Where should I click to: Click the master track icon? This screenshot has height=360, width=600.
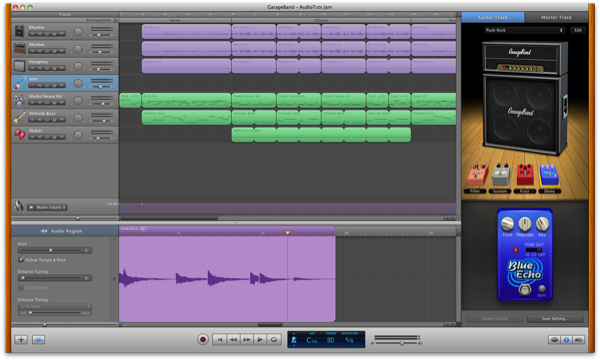tap(19, 206)
